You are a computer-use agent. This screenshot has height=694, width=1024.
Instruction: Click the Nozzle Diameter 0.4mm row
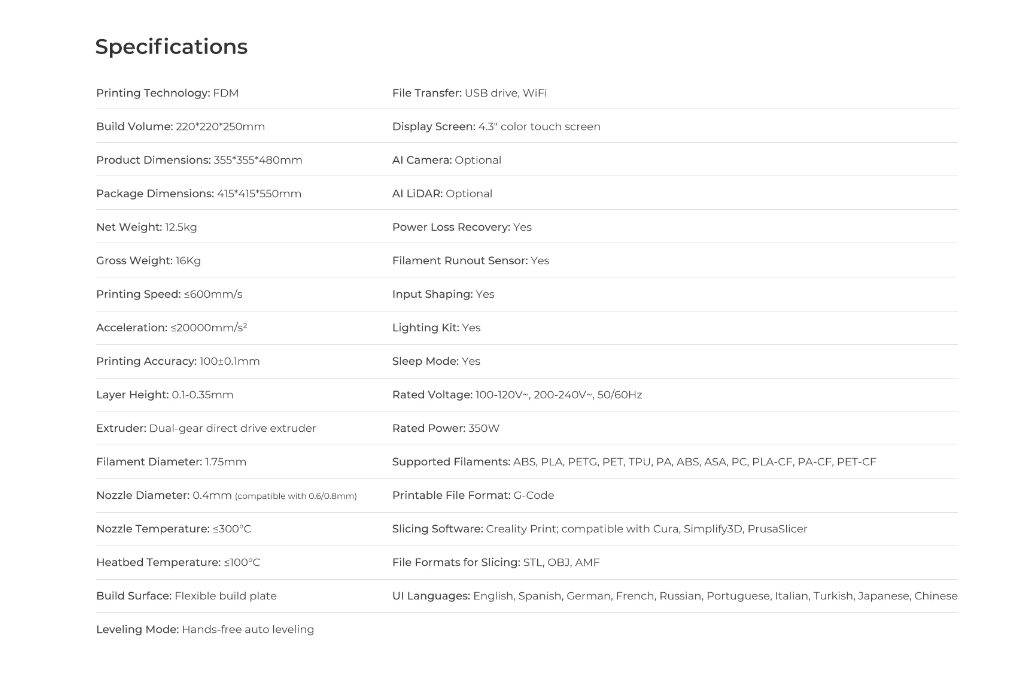tap(226, 495)
